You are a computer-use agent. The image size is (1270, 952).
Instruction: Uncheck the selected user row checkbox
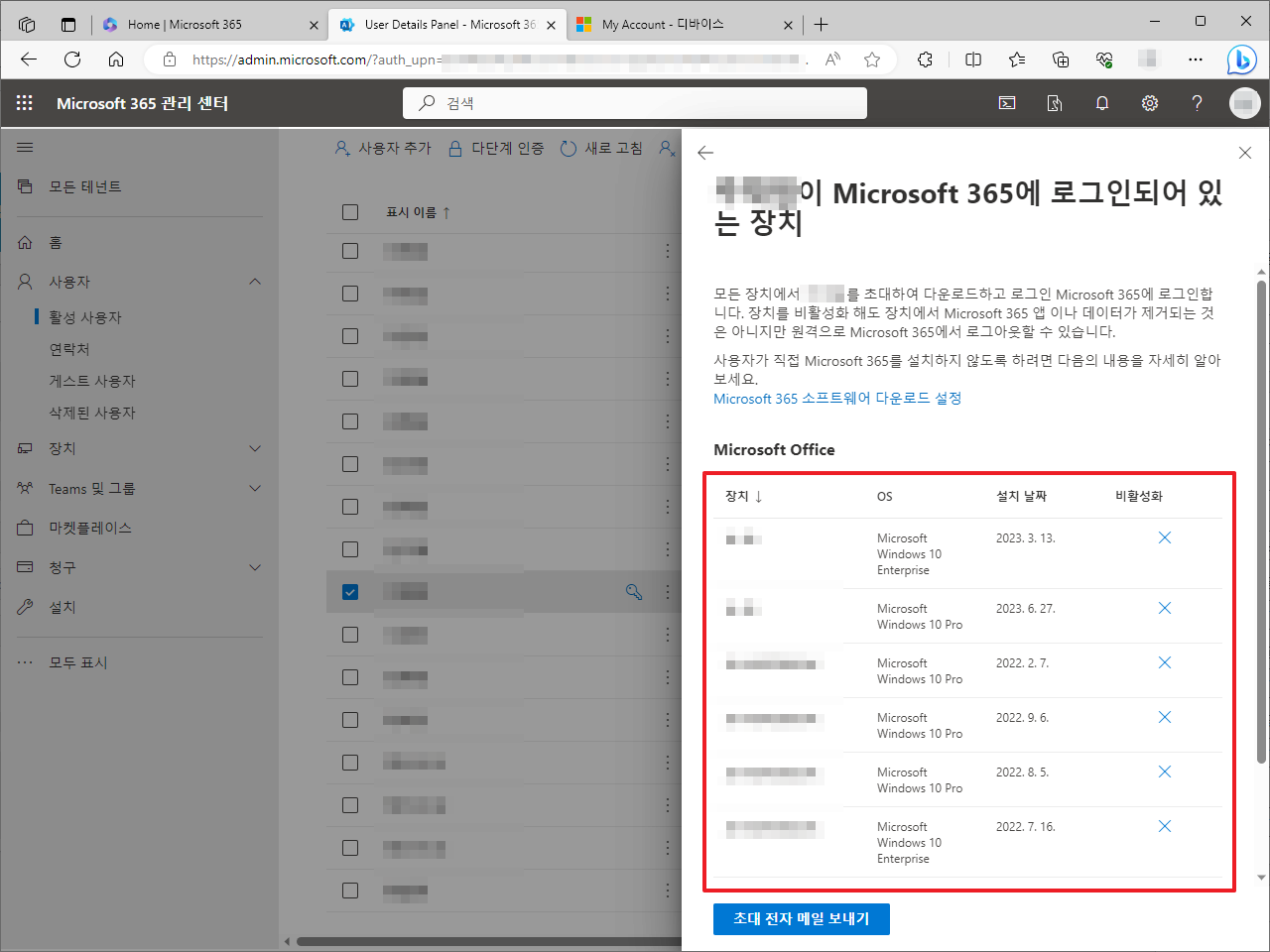[350, 592]
